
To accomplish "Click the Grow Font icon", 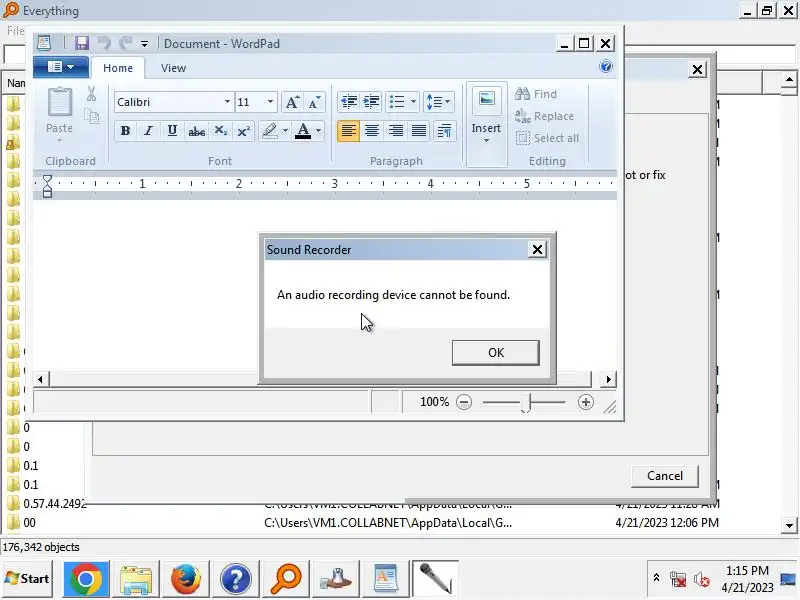I will pos(292,102).
